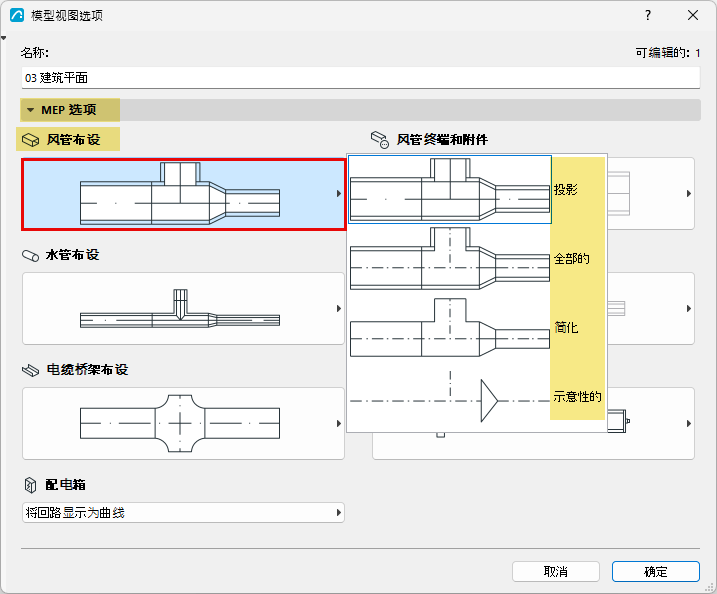Click the 风管终端和附件 heading text
Image resolution: width=717 pixels, height=594 pixels.
click(442, 139)
